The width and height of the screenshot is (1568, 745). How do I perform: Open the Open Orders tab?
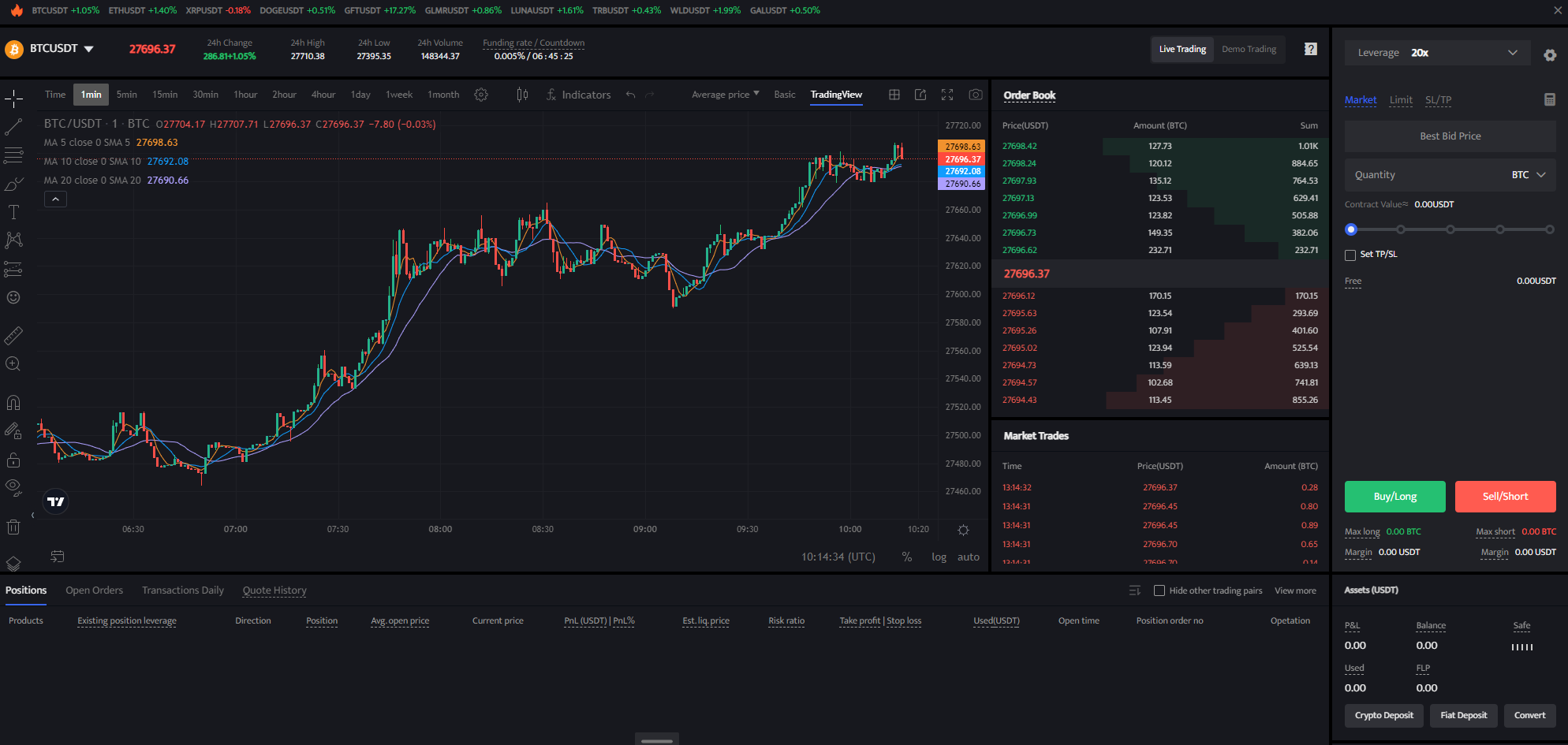click(x=95, y=590)
